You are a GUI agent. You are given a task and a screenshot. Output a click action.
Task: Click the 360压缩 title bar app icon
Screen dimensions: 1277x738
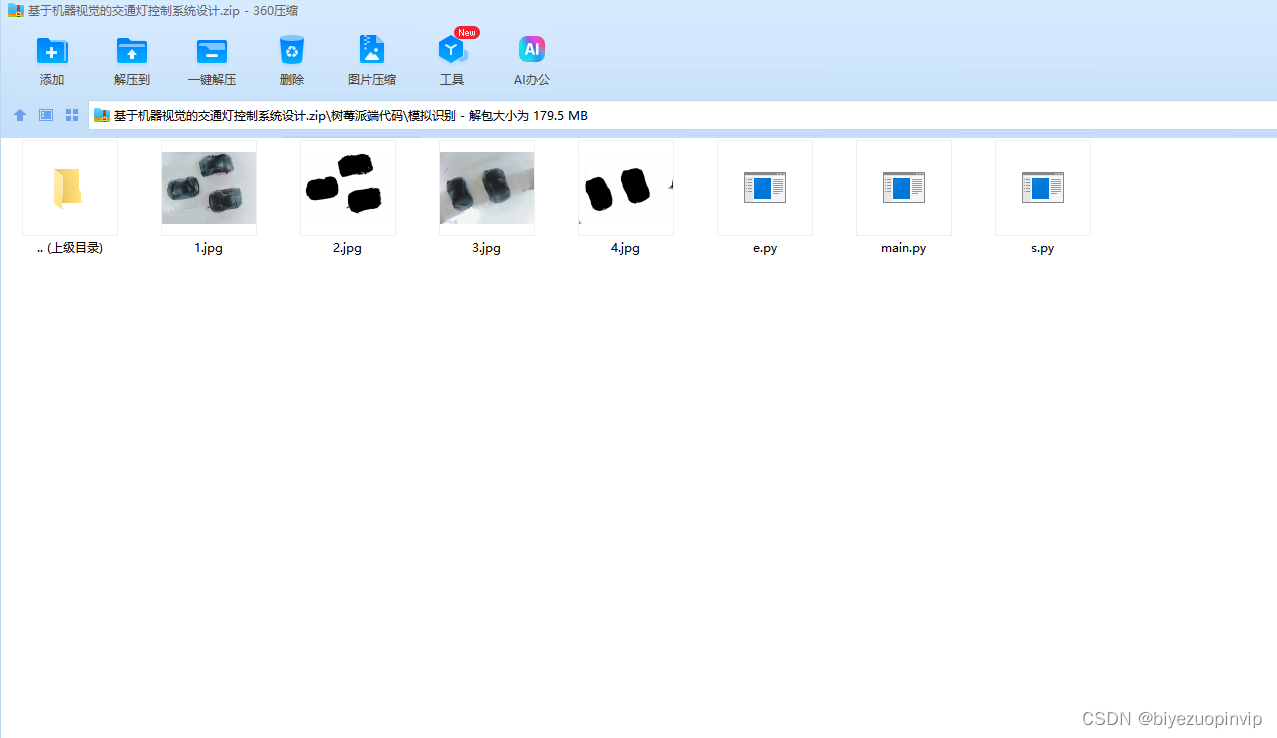(15, 11)
